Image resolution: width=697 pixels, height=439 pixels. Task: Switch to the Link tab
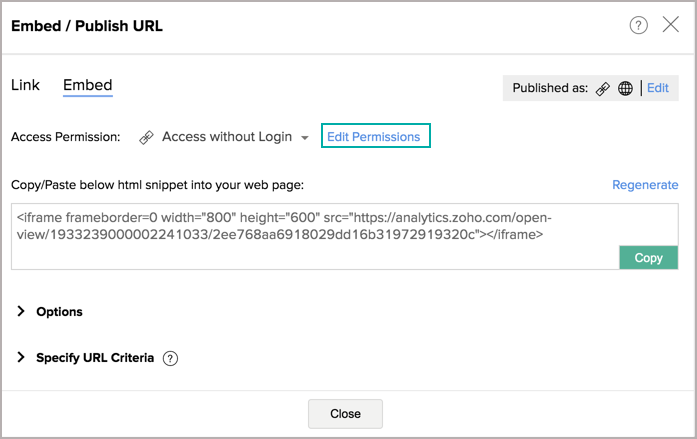coord(25,85)
